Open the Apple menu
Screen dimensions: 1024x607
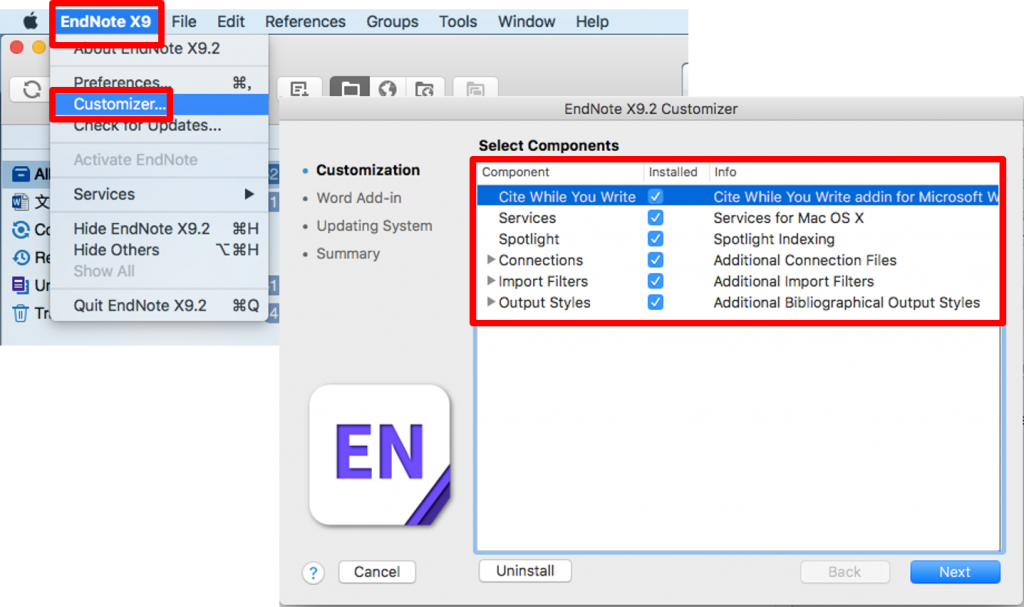pyautogui.click(x=30, y=22)
